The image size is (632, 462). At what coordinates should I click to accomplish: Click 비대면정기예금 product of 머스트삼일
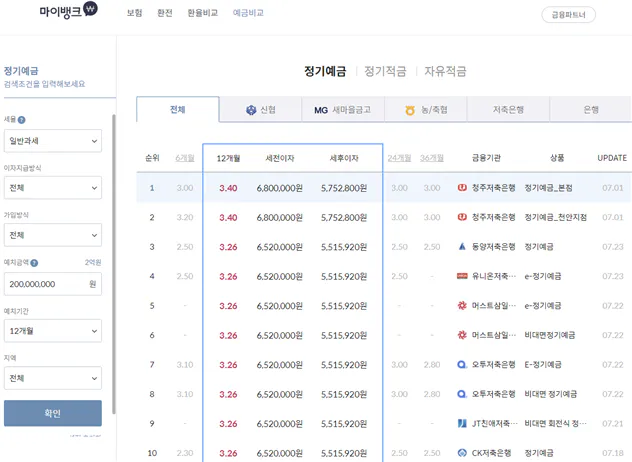(x=550, y=335)
